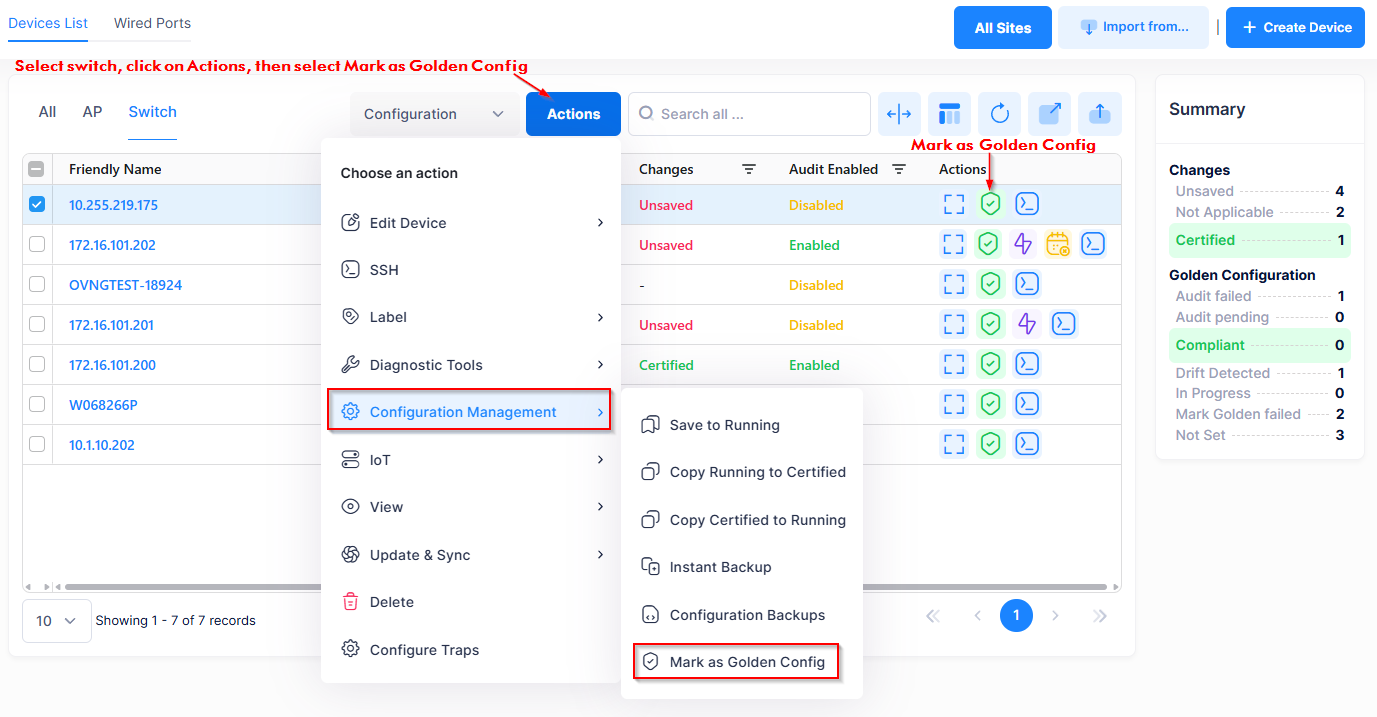Open SSH terminal icon for OVNGTEST-18924 row
Screen dimensions: 1377x717
coord(1027,284)
